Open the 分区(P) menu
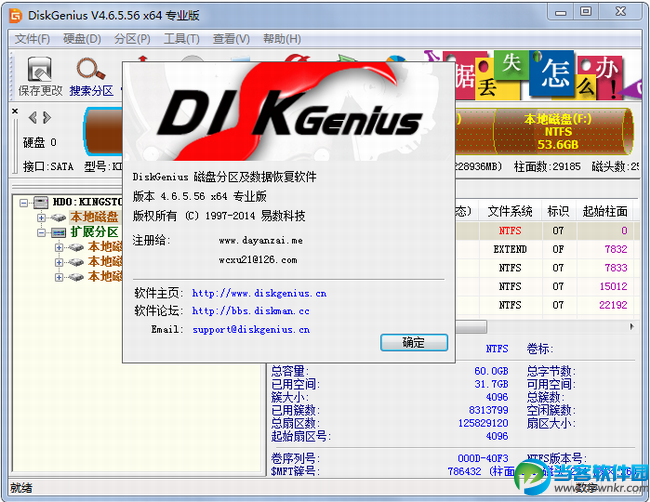Viewport: 650px width, 502px height. (x=132, y=39)
